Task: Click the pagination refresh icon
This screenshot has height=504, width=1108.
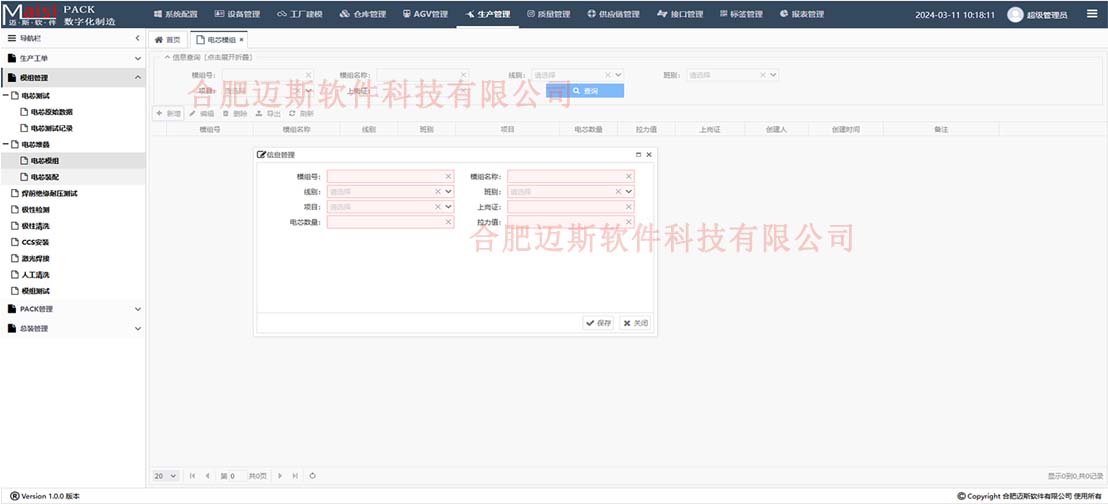Action: pos(313,476)
